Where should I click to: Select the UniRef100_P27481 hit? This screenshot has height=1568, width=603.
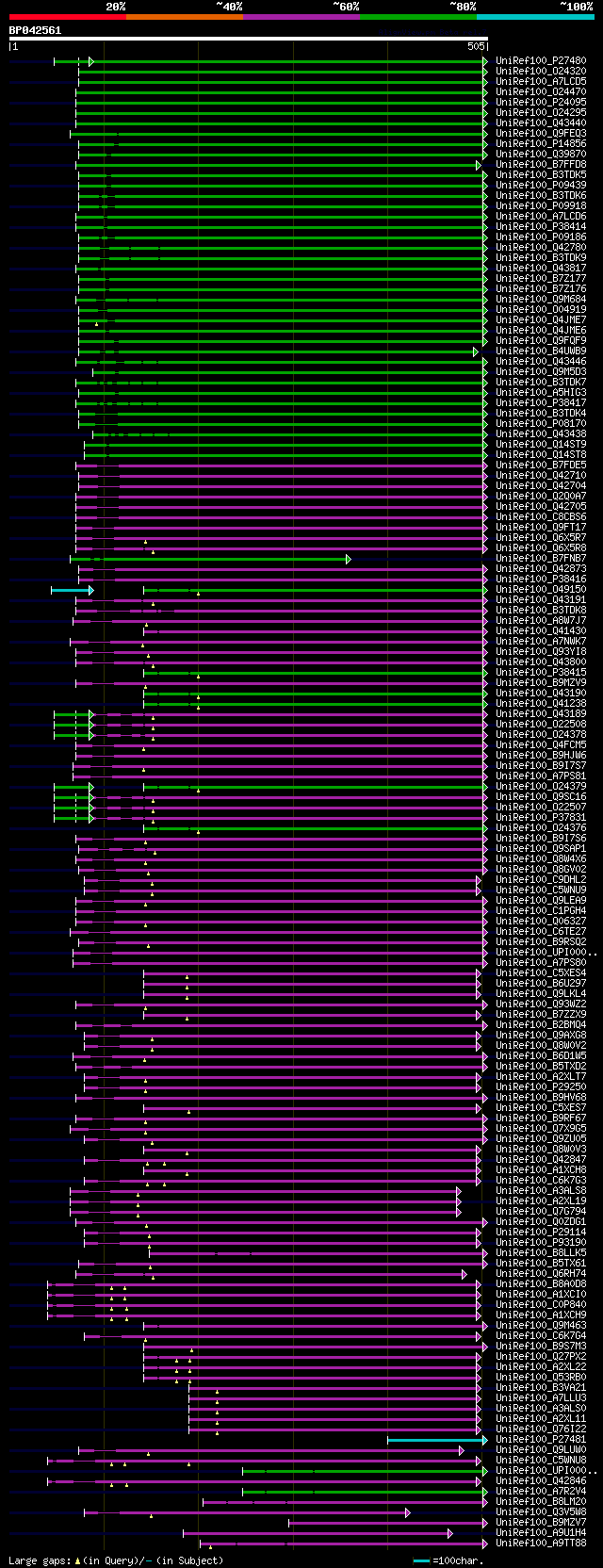pos(541,1440)
